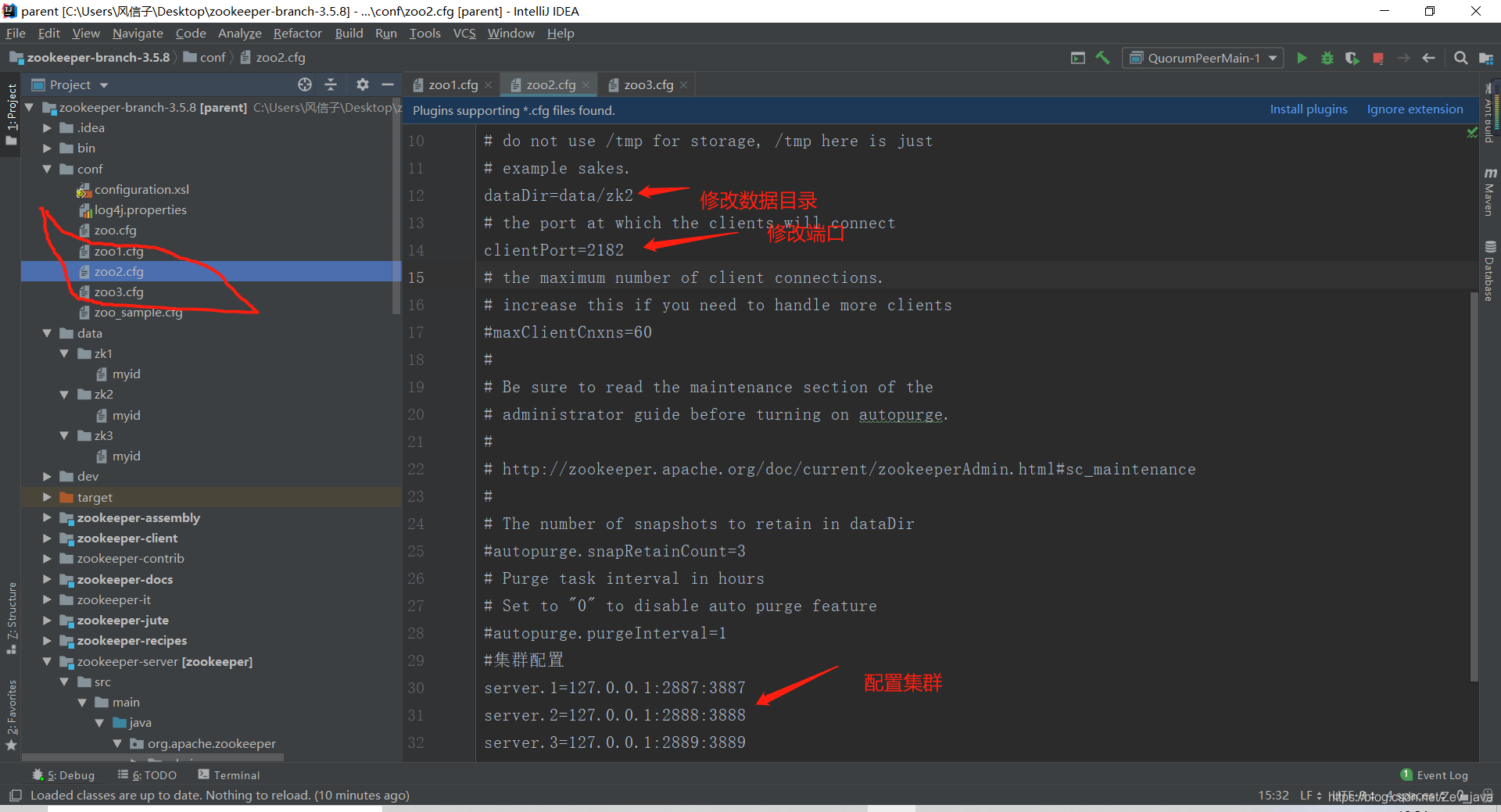Select myid file under zk2 folder
1501x812 pixels.
[126, 415]
